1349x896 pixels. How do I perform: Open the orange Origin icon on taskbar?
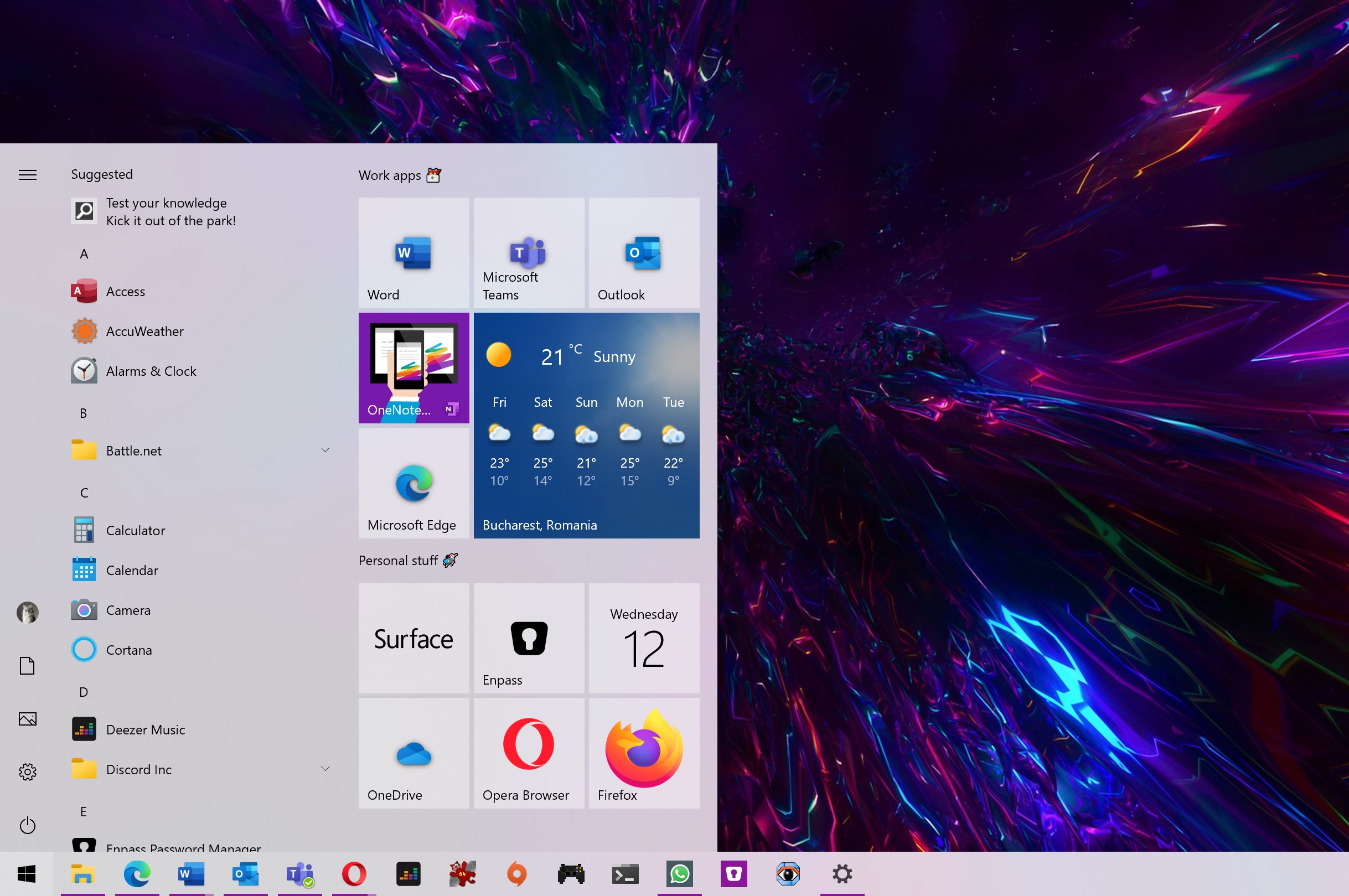516,874
